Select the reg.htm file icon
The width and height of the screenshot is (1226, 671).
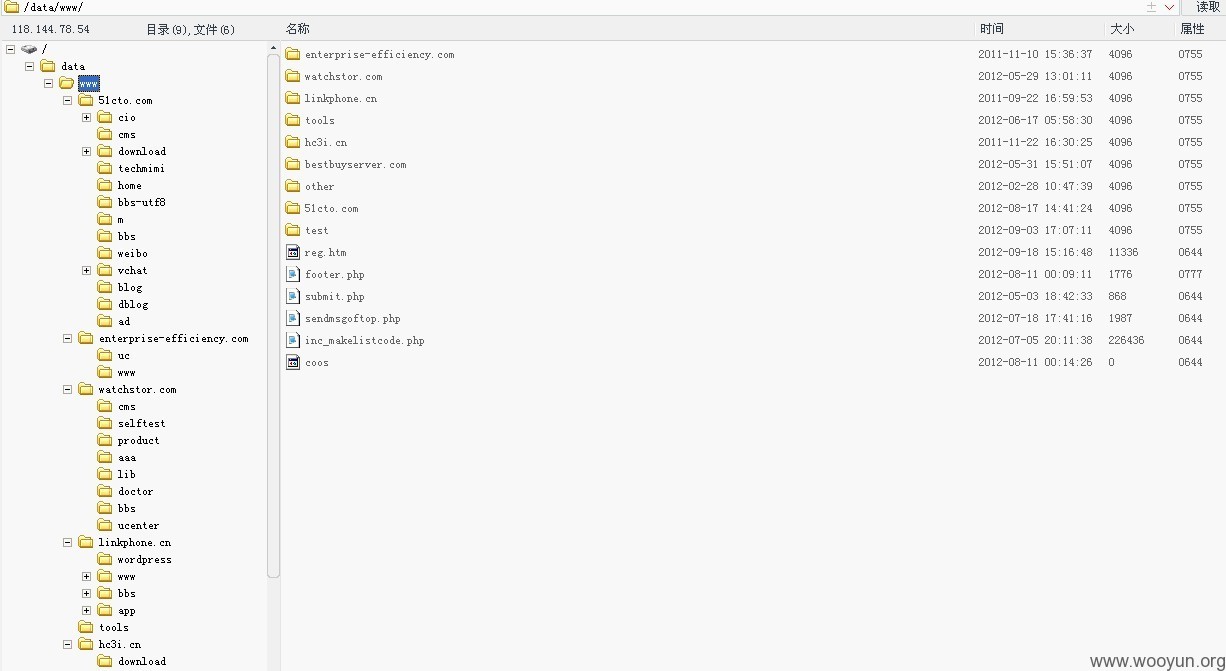293,252
